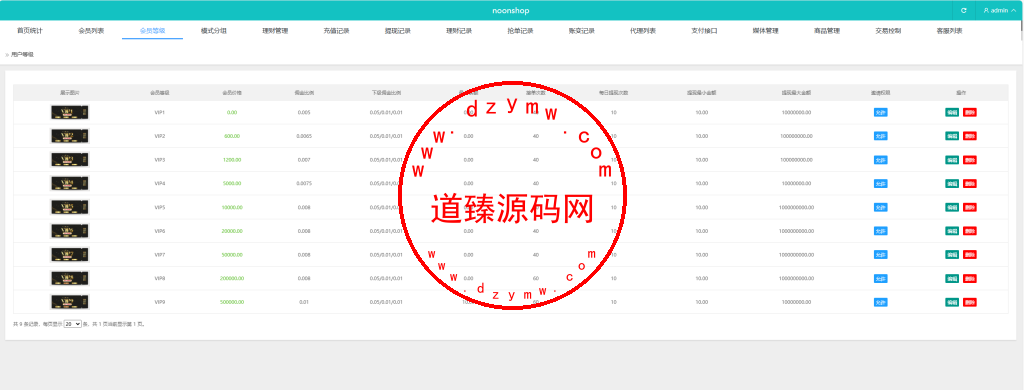Click green edit button in VIP8 row
Image resolution: width=1024 pixels, height=390 pixels.
coord(952,278)
